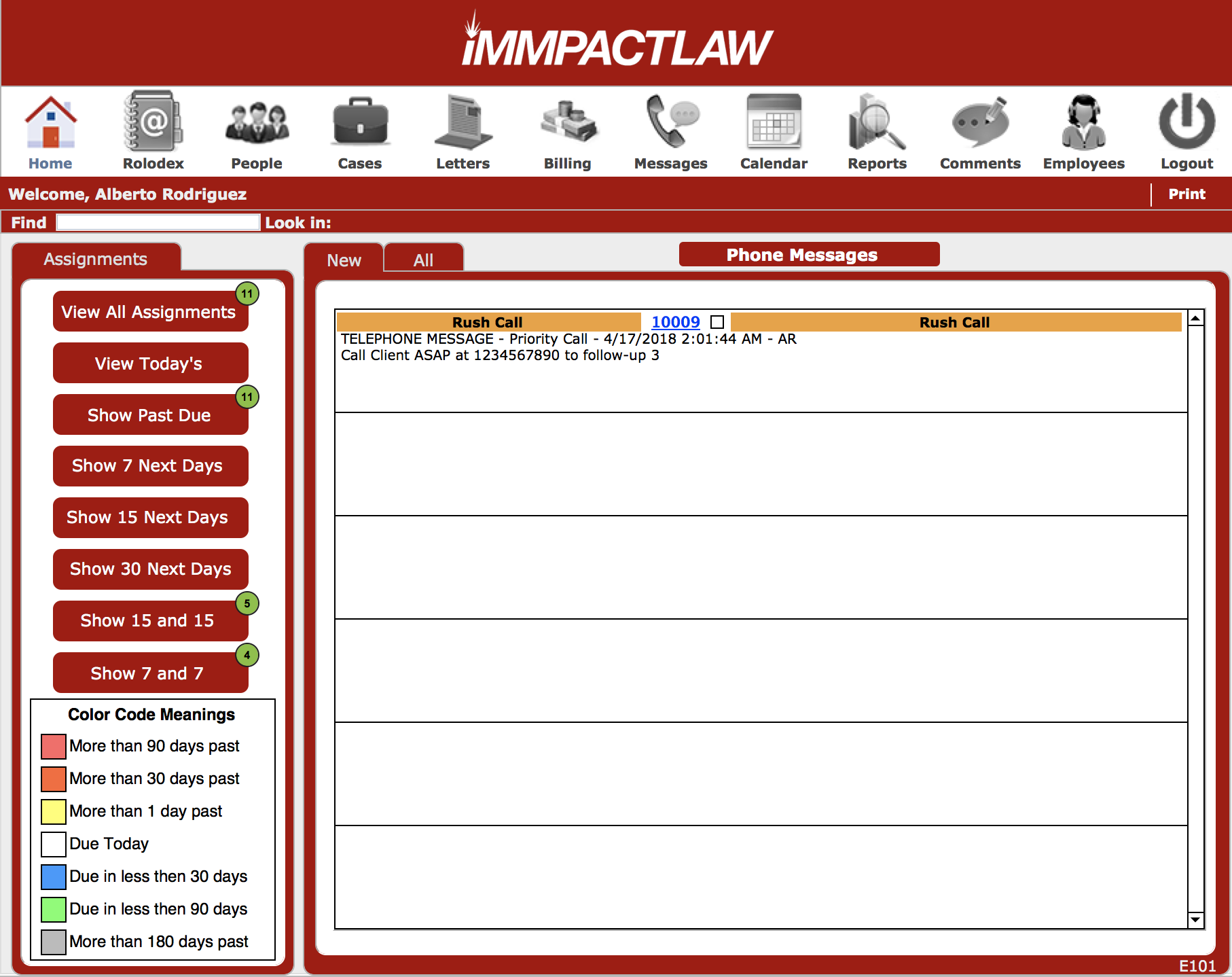1232x977 pixels.
Task: Click the Welcome, Alberto Rodriguez text
Action: [128, 194]
